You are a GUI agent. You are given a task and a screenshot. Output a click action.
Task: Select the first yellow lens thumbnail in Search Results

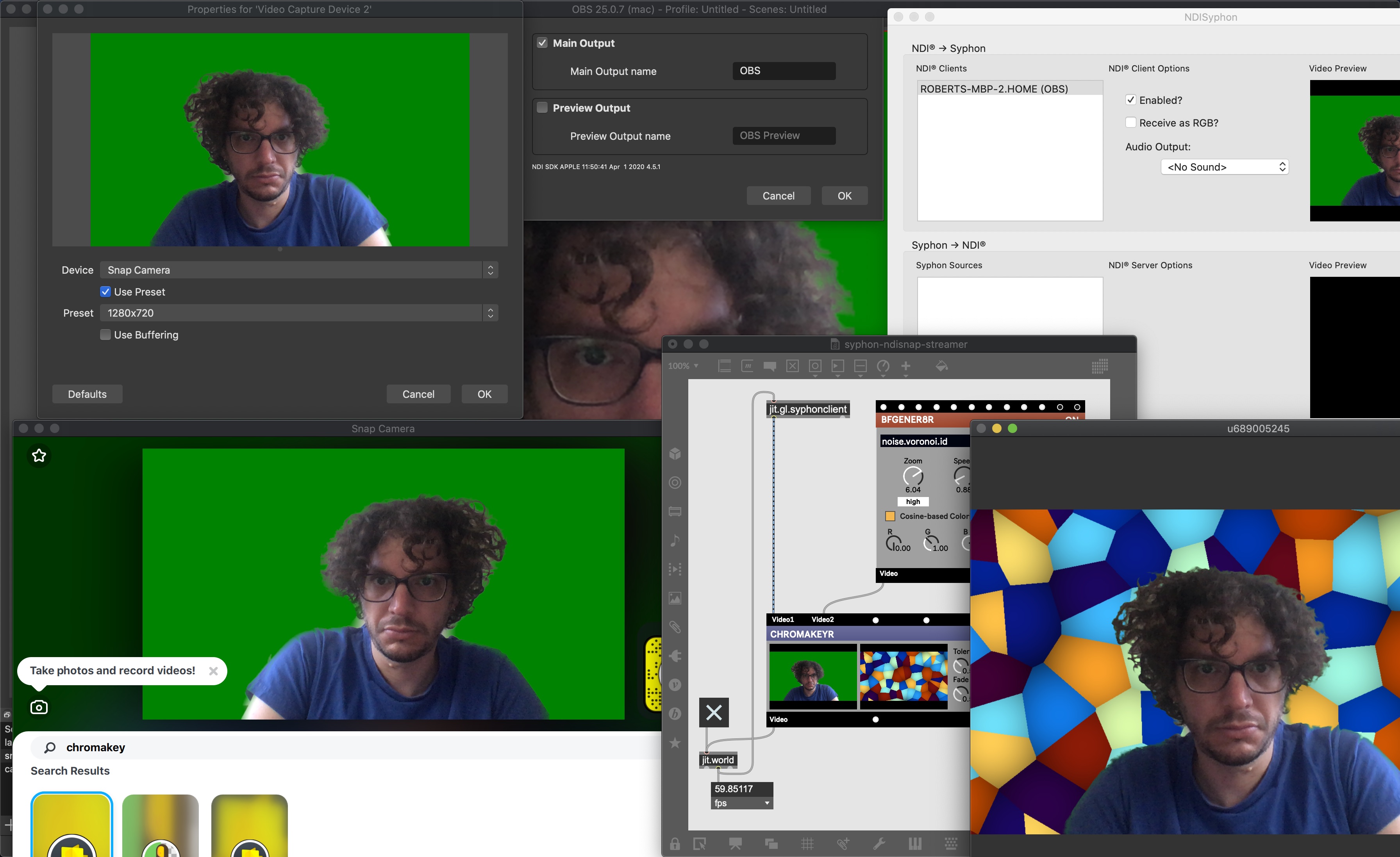[71, 825]
